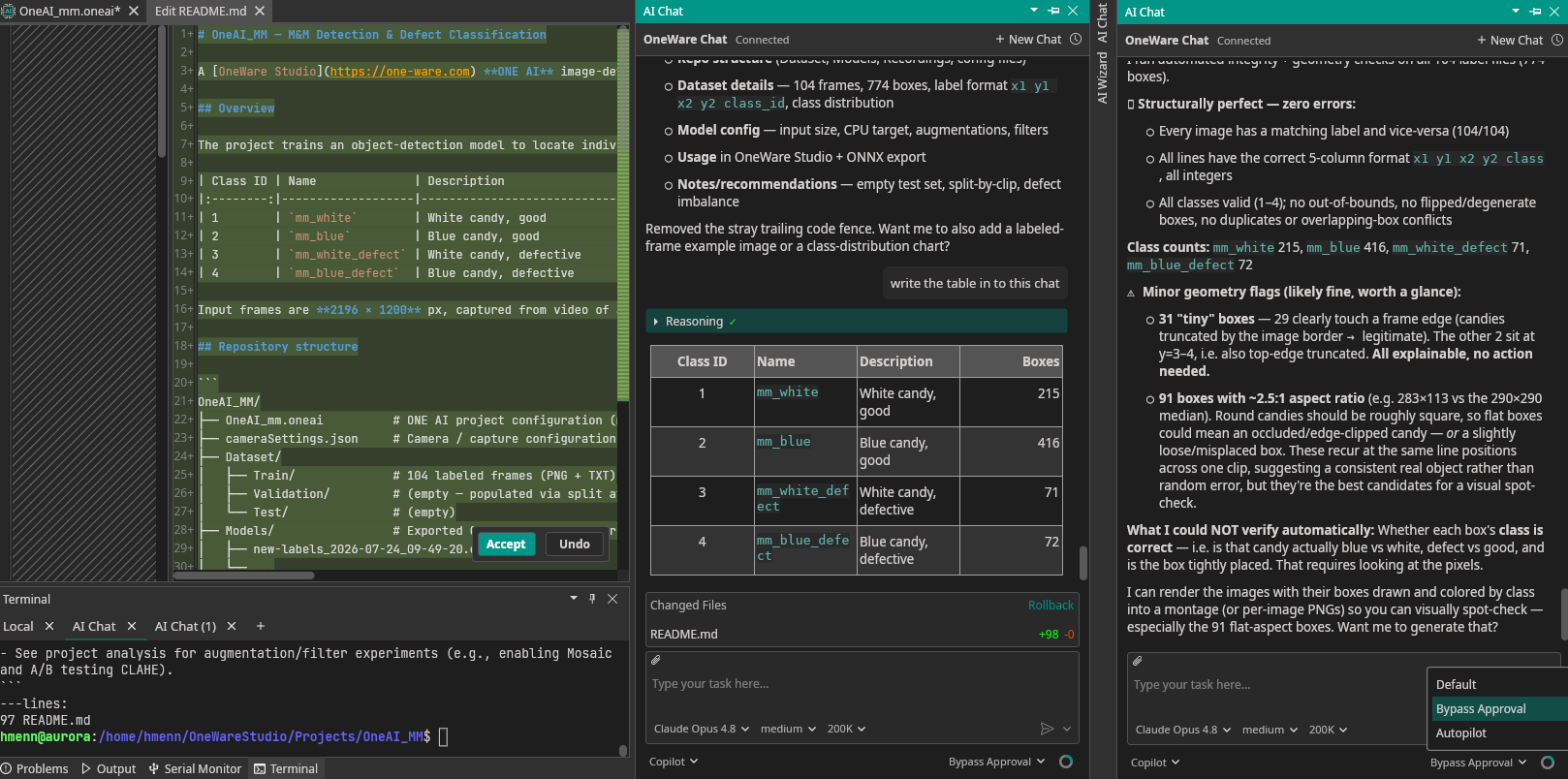The height and width of the screenshot is (779, 1568).
Task: Open README.md in Changed Files
Action: click(684, 634)
